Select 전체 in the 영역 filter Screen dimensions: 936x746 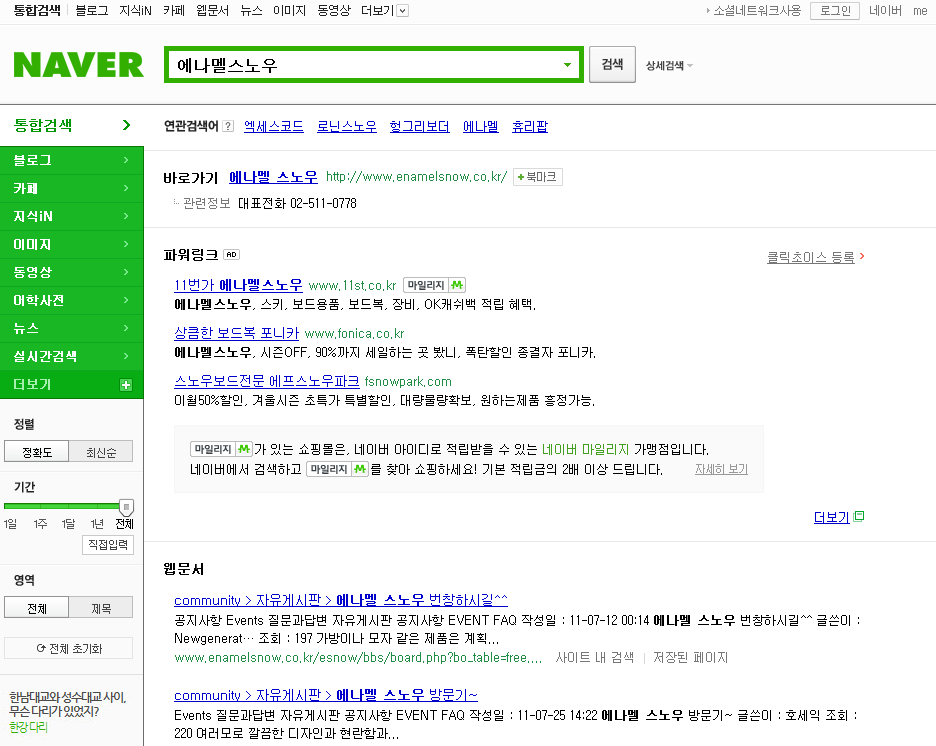pos(36,608)
